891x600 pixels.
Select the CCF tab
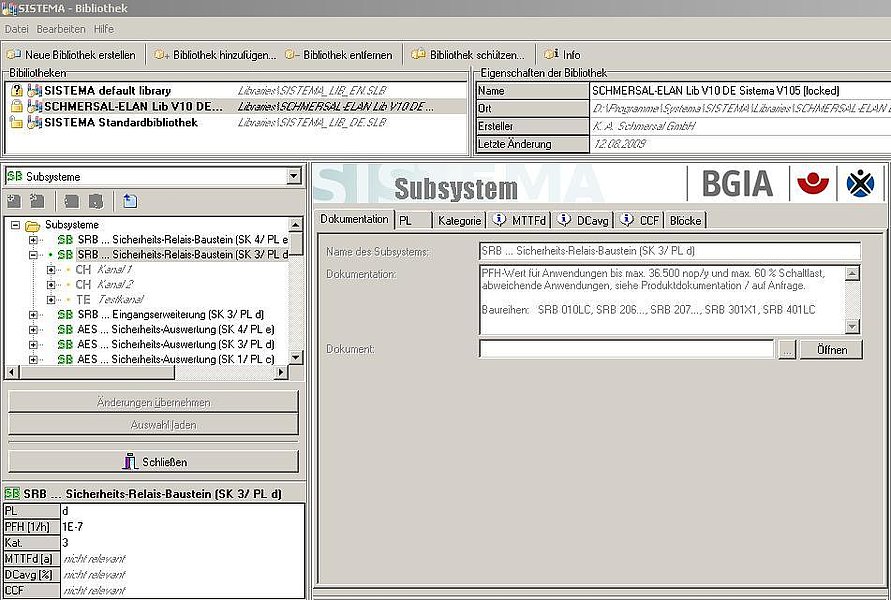(640, 220)
